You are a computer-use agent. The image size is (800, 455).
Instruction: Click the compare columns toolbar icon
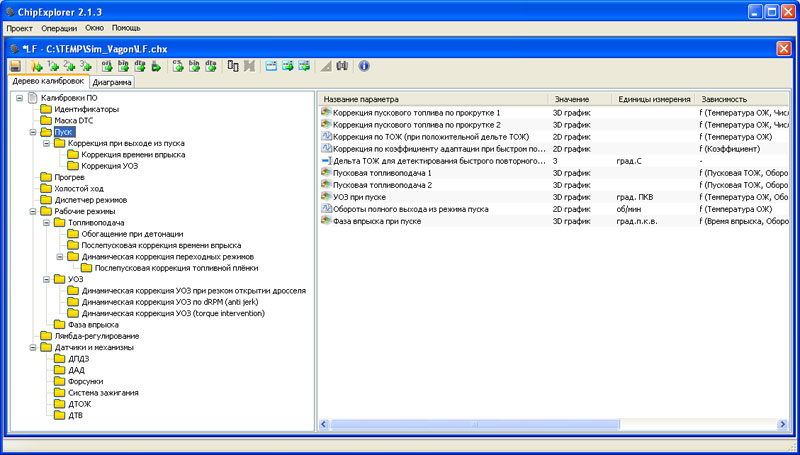[x=233, y=66]
